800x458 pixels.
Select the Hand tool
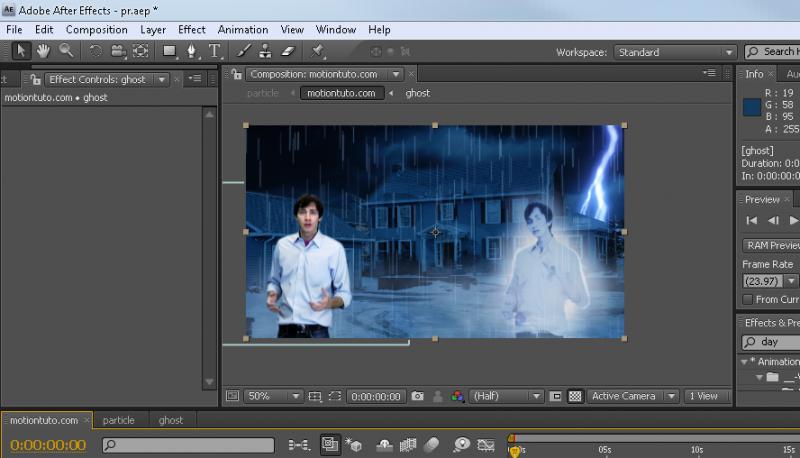coord(44,51)
